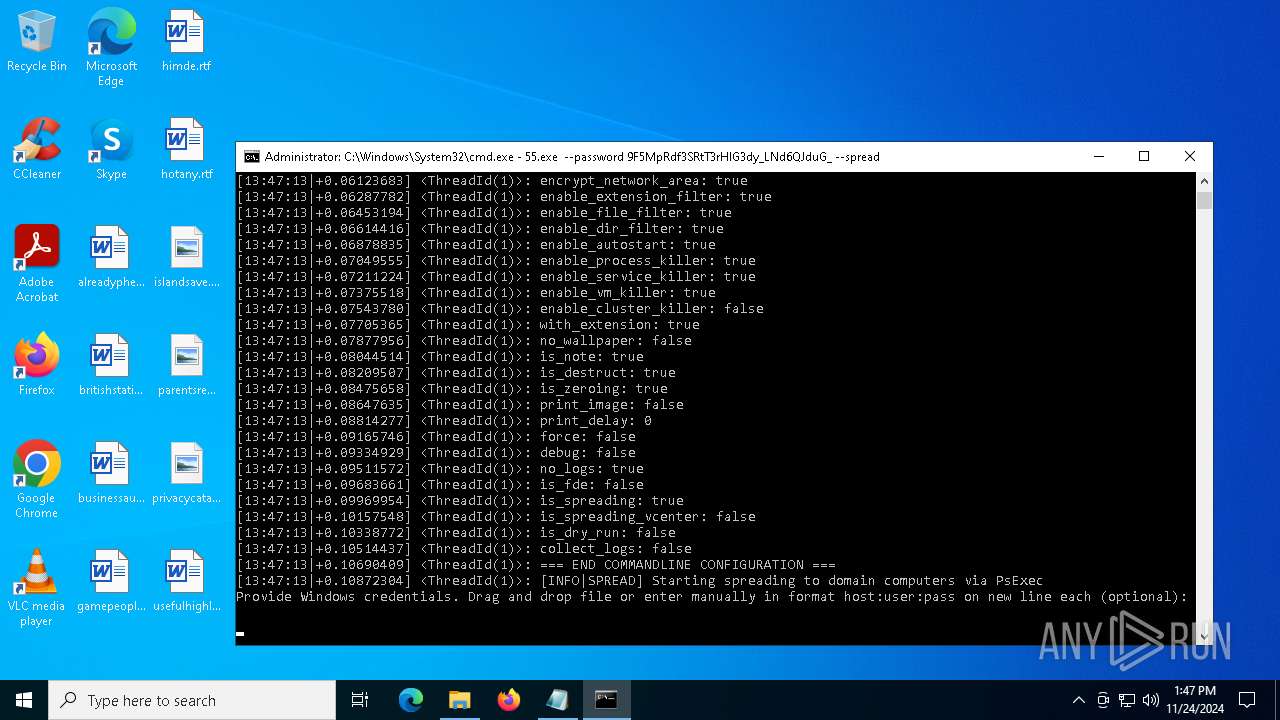Switch to the cmd.exe taskbar button
The image size is (1280, 720).
tap(606, 700)
